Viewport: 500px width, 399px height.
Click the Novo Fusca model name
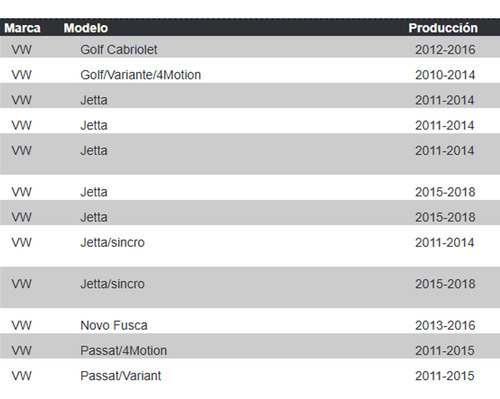(x=114, y=325)
